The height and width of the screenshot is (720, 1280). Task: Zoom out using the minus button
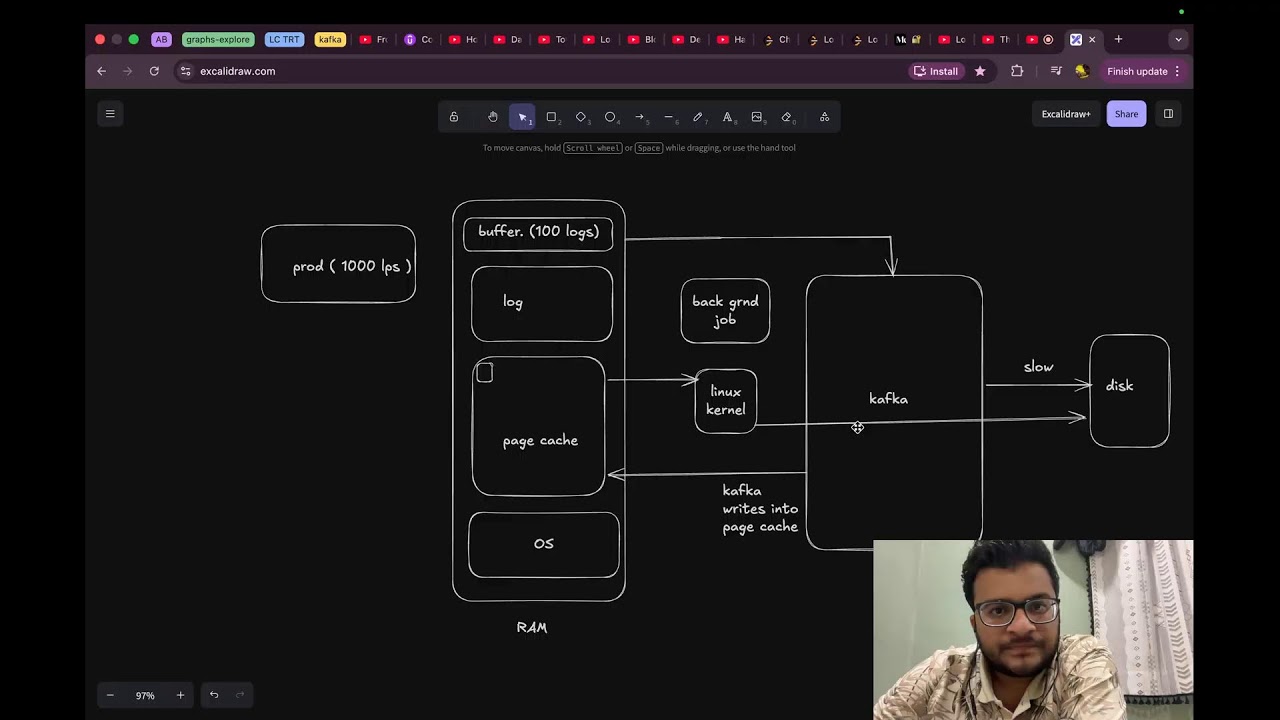[110, 695]
